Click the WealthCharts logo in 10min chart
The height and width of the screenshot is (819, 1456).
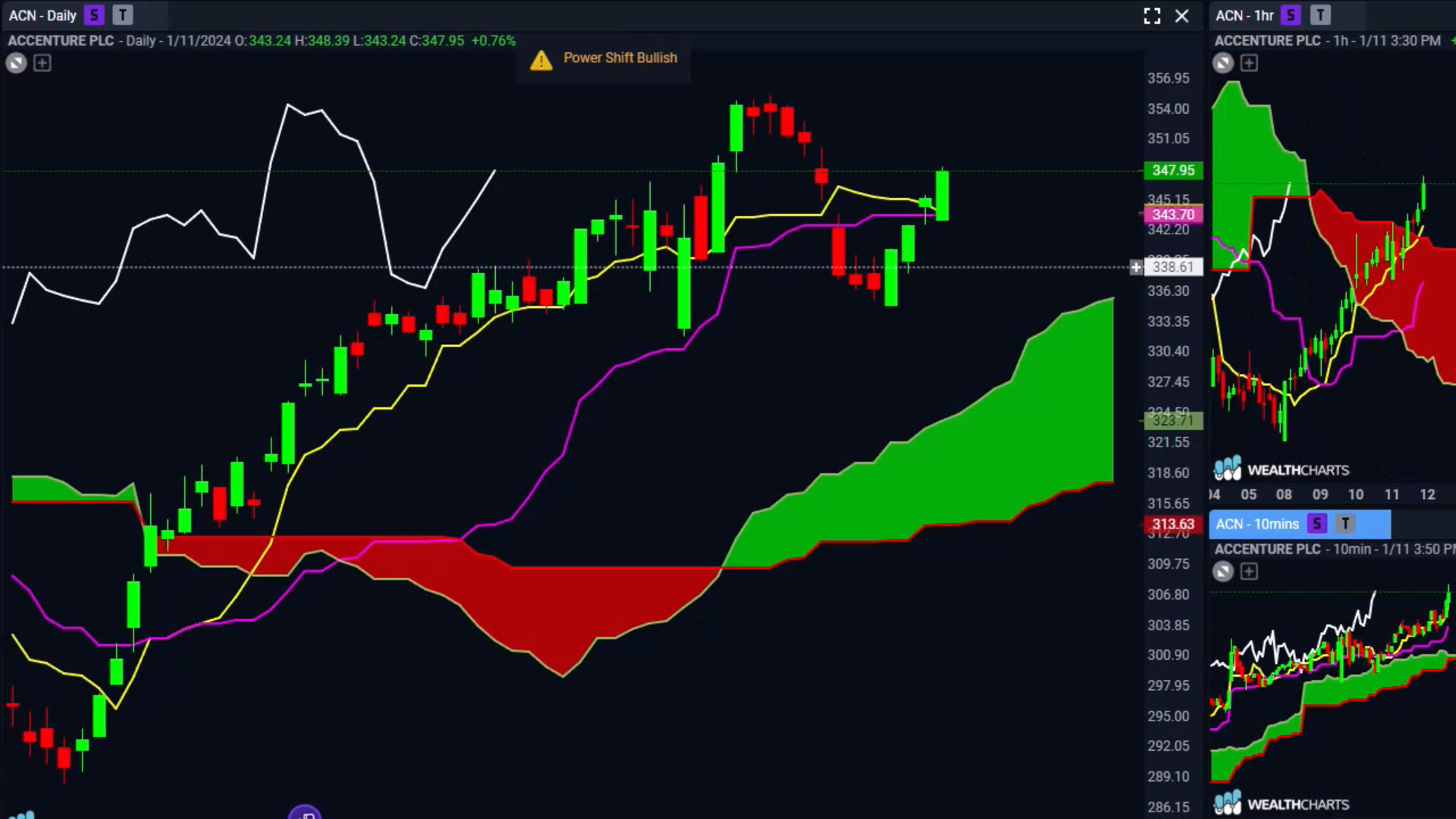tap(1282, 804)
